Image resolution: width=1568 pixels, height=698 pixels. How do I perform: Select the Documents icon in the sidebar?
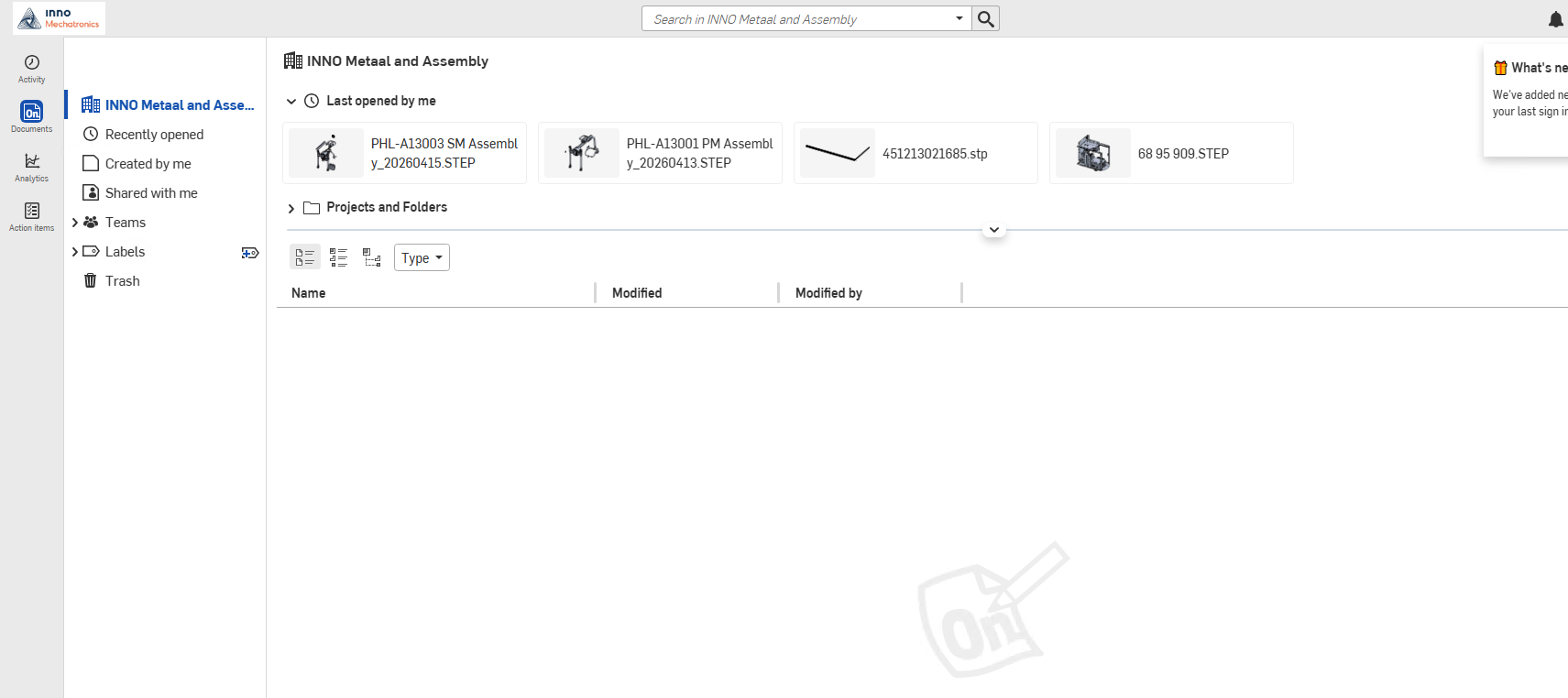(32, 117)
